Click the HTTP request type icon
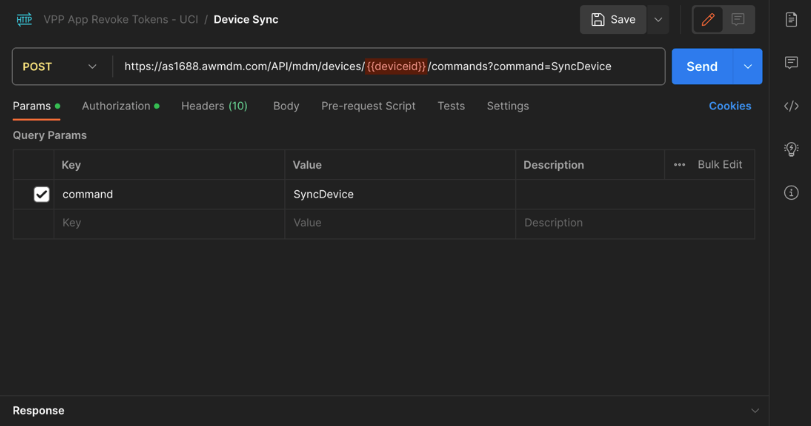Image resolution: width=811 pixels, height=426 pixels. click(x=24, y=19)
